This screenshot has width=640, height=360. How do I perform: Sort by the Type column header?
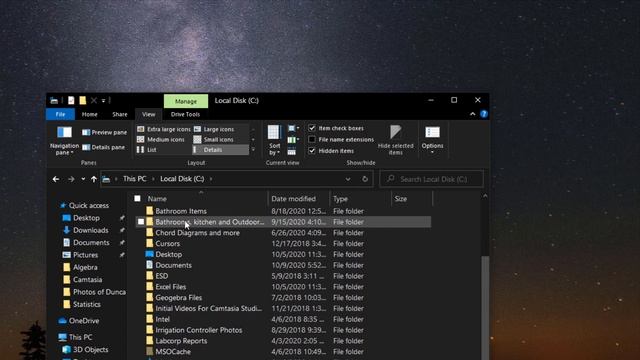click(x=340, y=199)
